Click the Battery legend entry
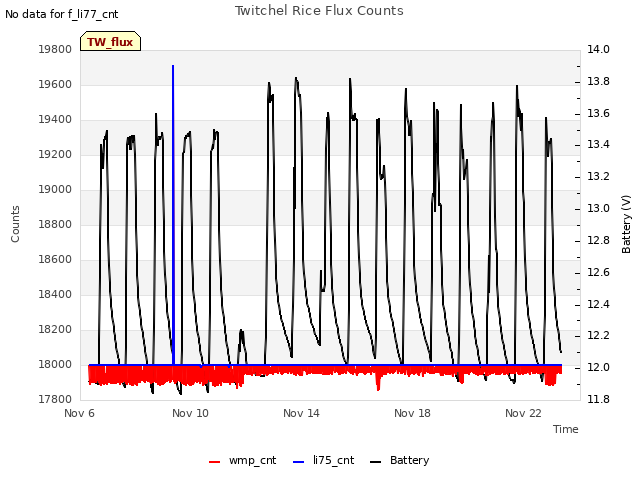The height and width of the screenshot is (480, 640). pyautogui.click(x=399, y=460)
